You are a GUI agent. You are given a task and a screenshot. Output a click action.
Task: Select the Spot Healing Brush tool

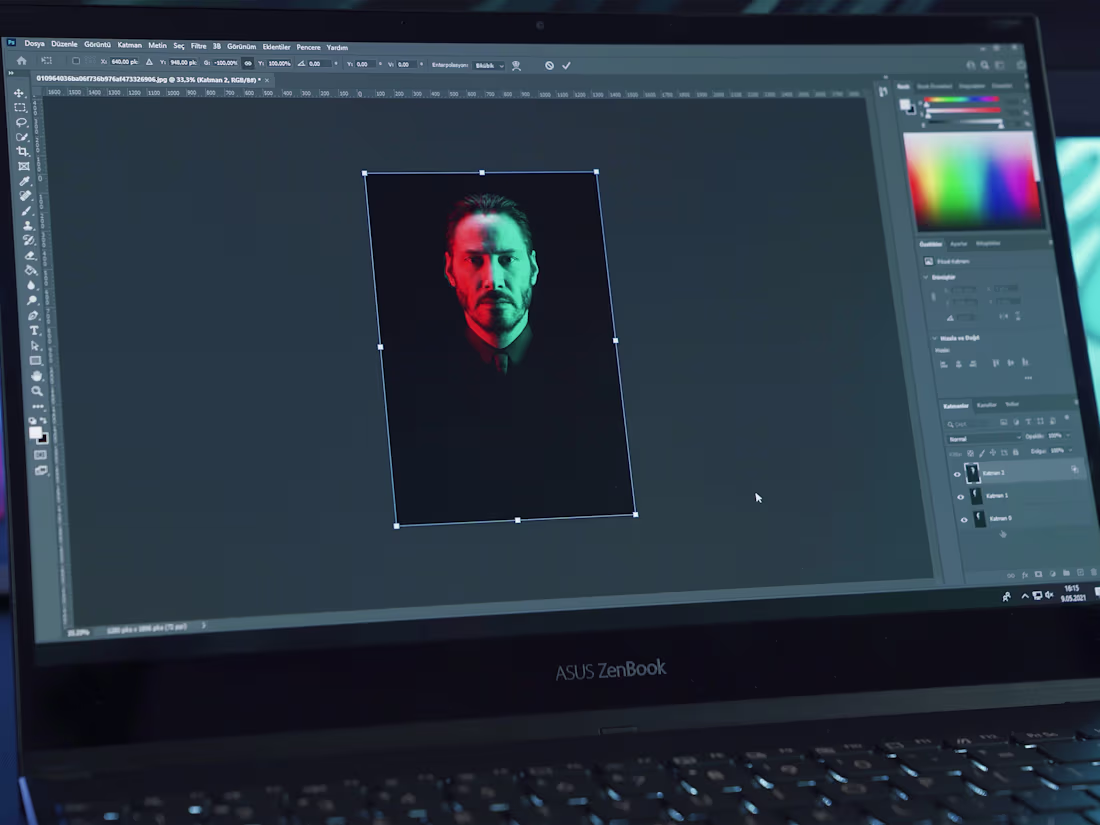(x=25, y=196)
